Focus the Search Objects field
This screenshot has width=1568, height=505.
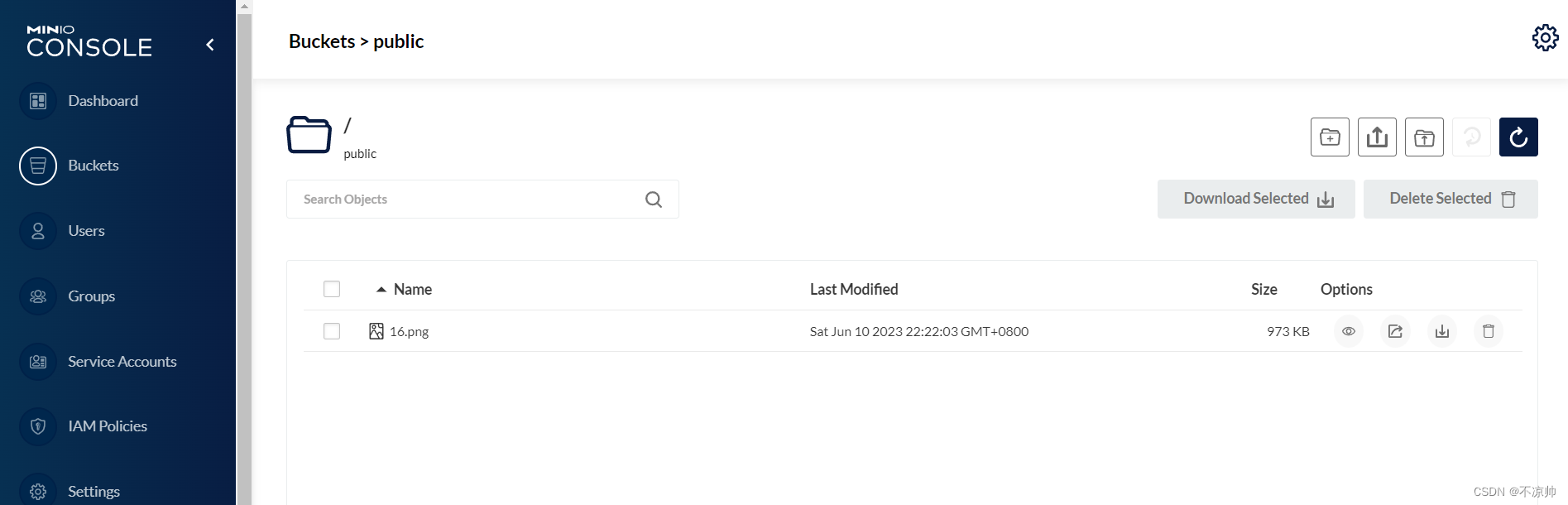tap(482, 200)
